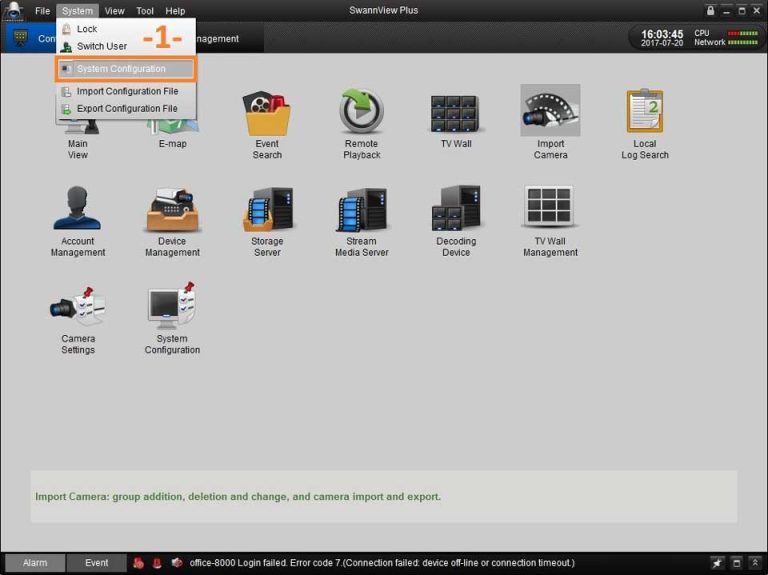Choose Import Configuration File menu entry
Screen dimensions: 768x575
pos(127,91)
